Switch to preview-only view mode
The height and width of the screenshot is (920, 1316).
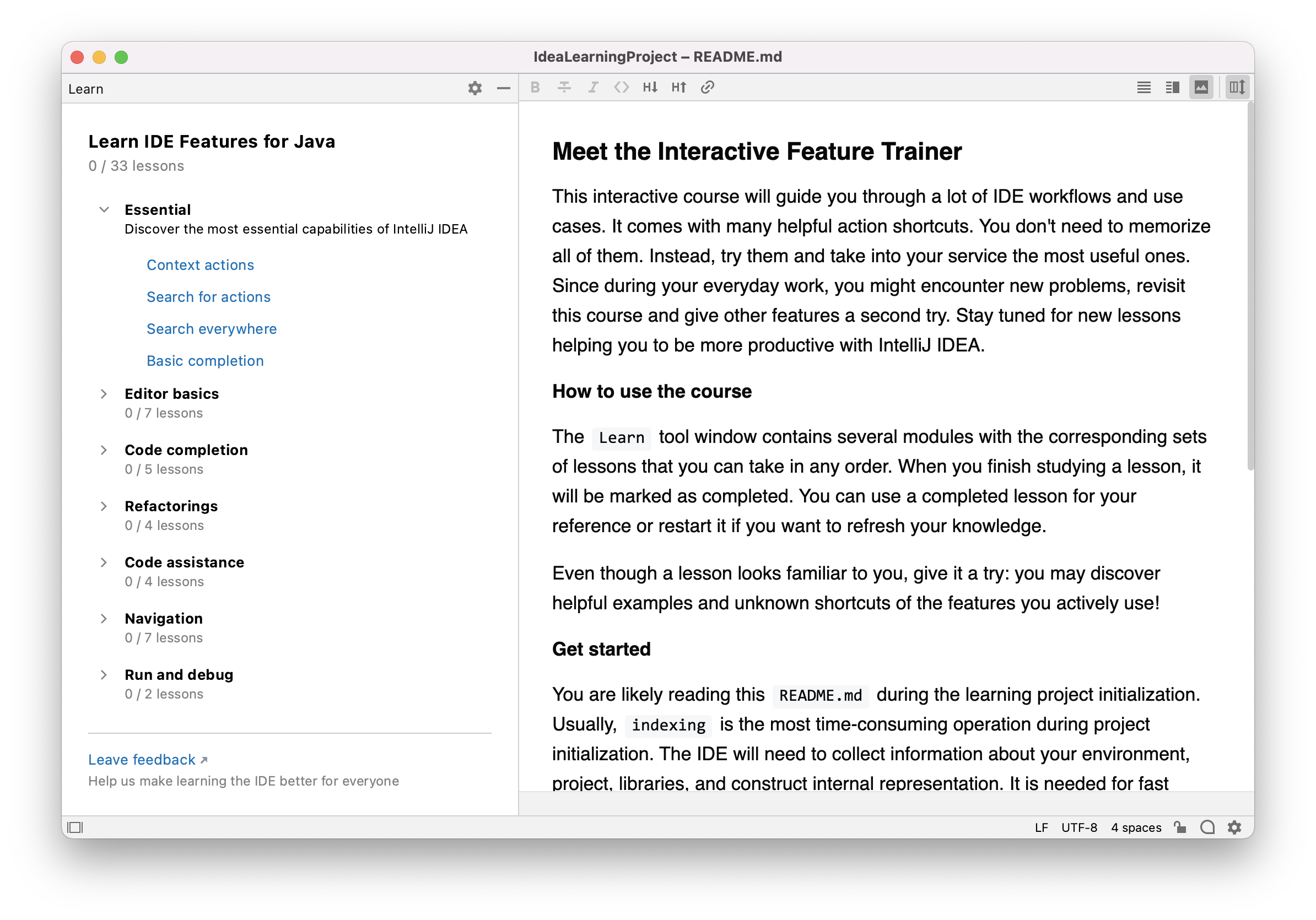pos(1201,88)
